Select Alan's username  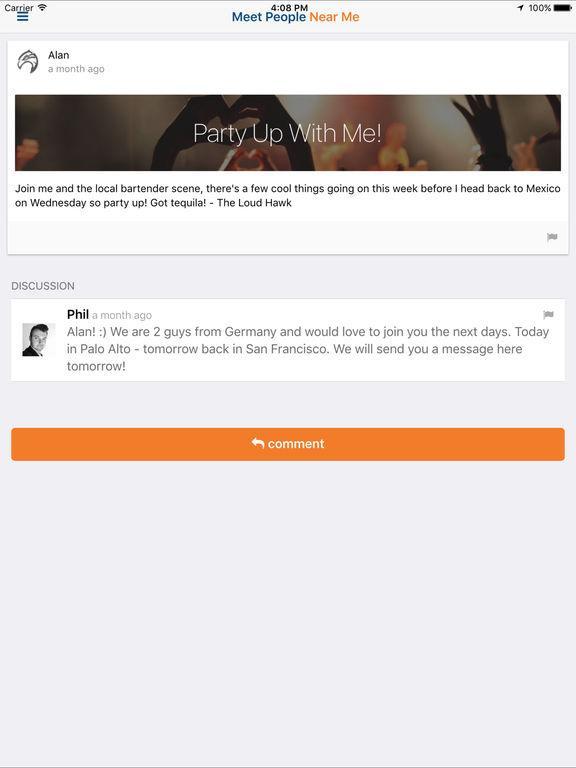tap(58, 55)
